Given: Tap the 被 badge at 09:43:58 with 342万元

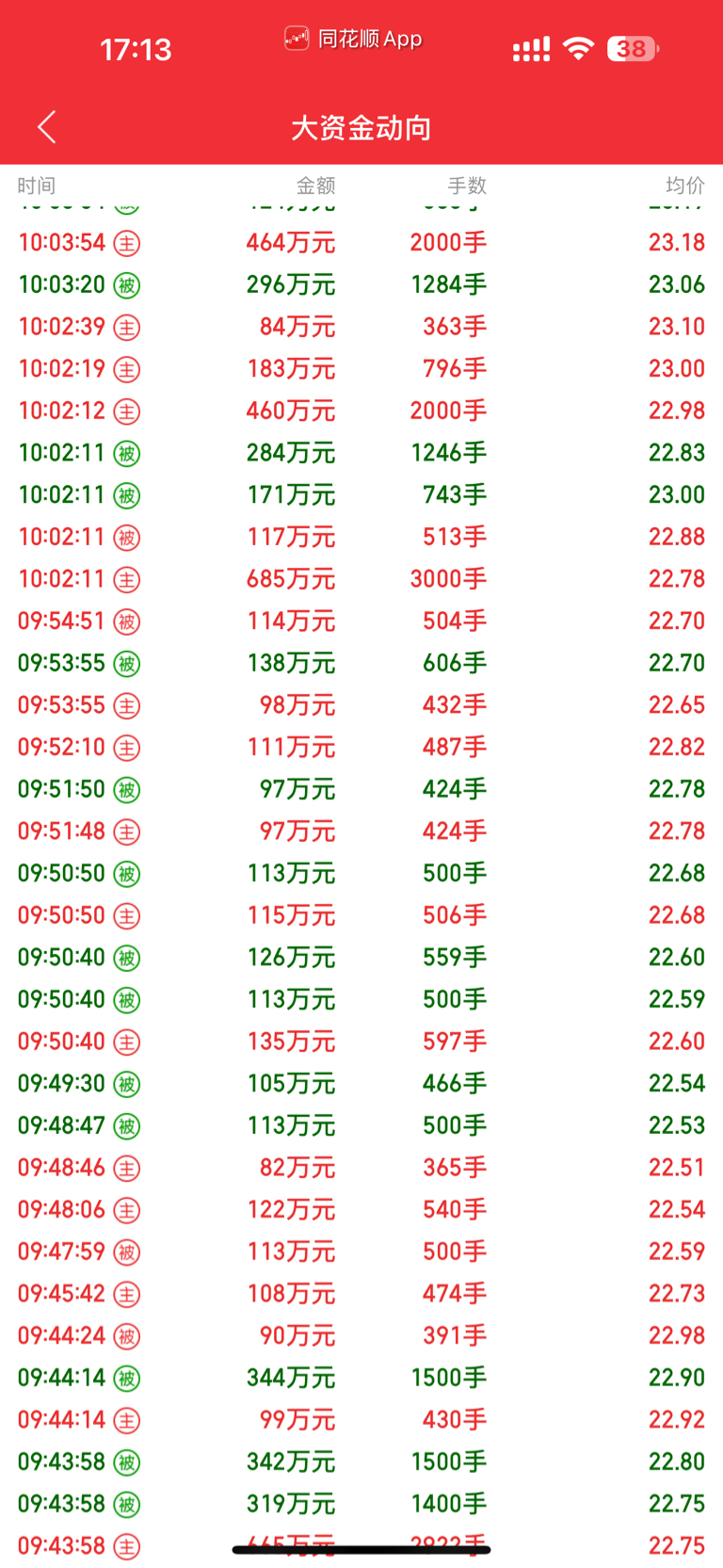Looking at the screenshot, I should tap(127, 1463).
